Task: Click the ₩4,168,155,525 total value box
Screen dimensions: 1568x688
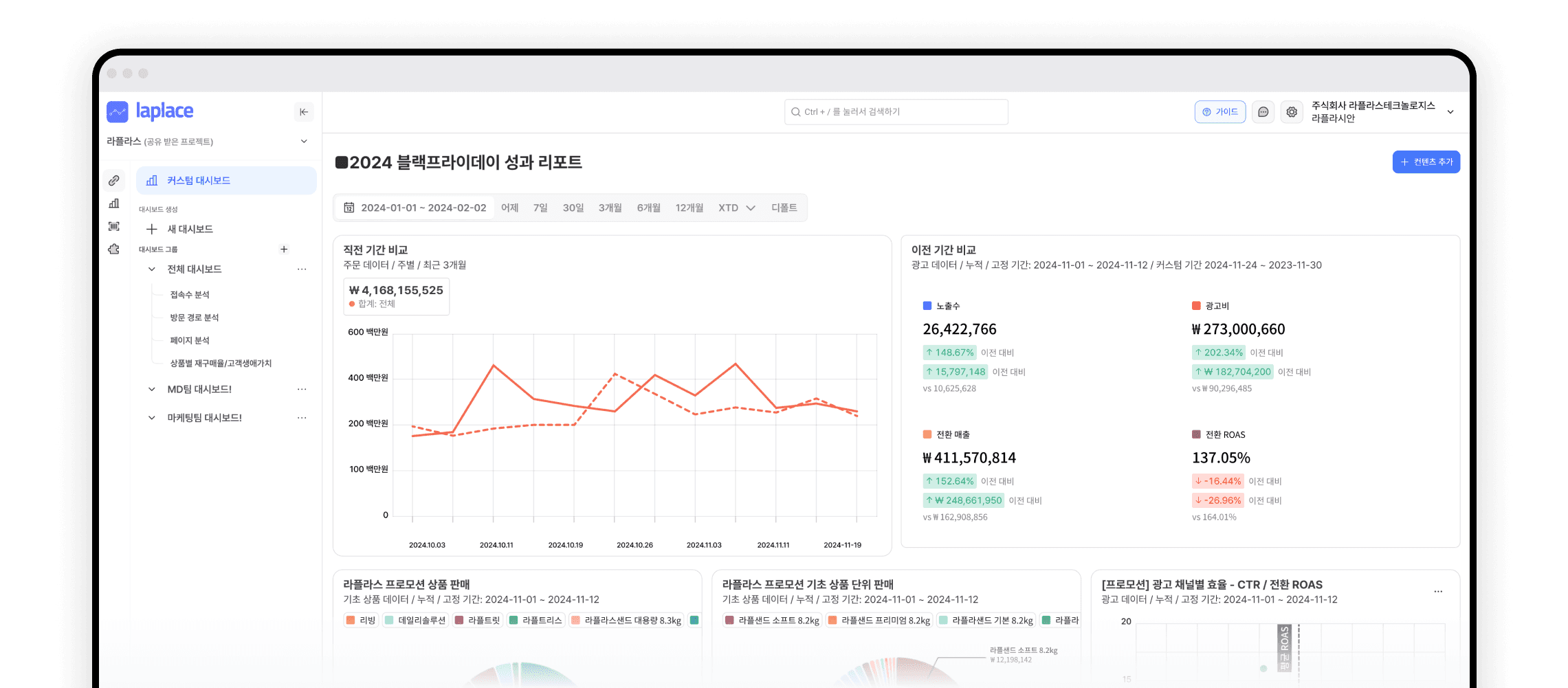Action: [397, 297]
